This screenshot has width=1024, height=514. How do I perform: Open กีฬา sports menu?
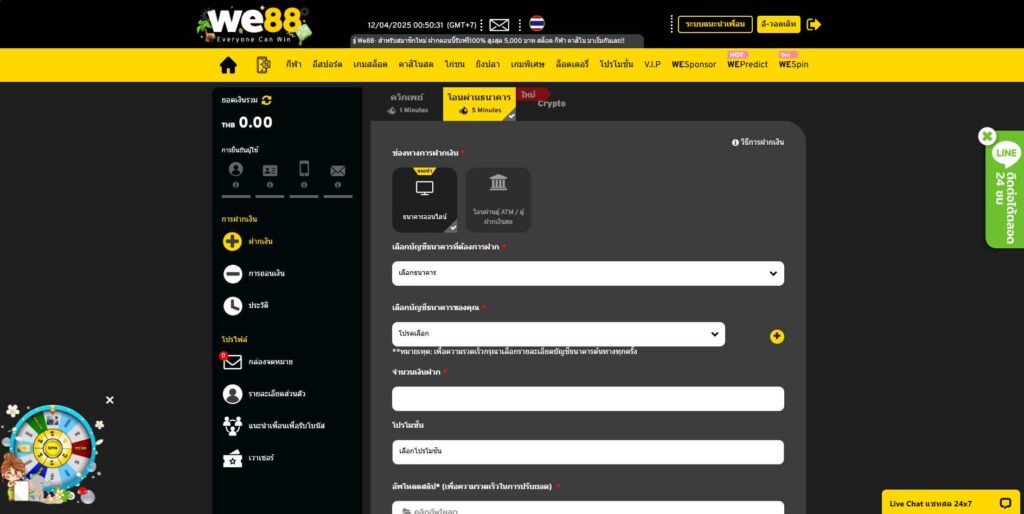pos(293,64)
